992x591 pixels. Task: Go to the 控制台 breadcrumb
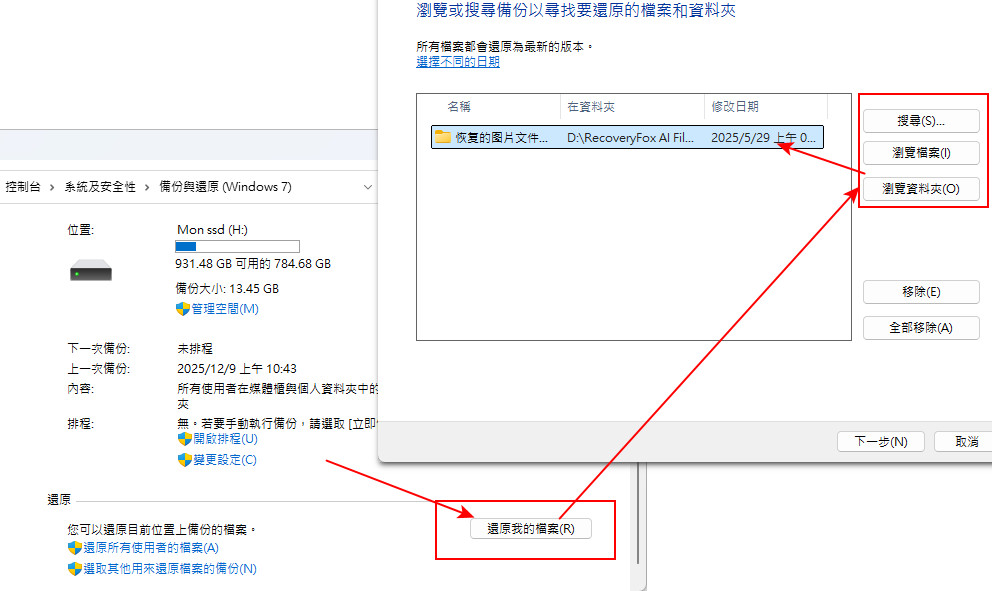(23, 187)
